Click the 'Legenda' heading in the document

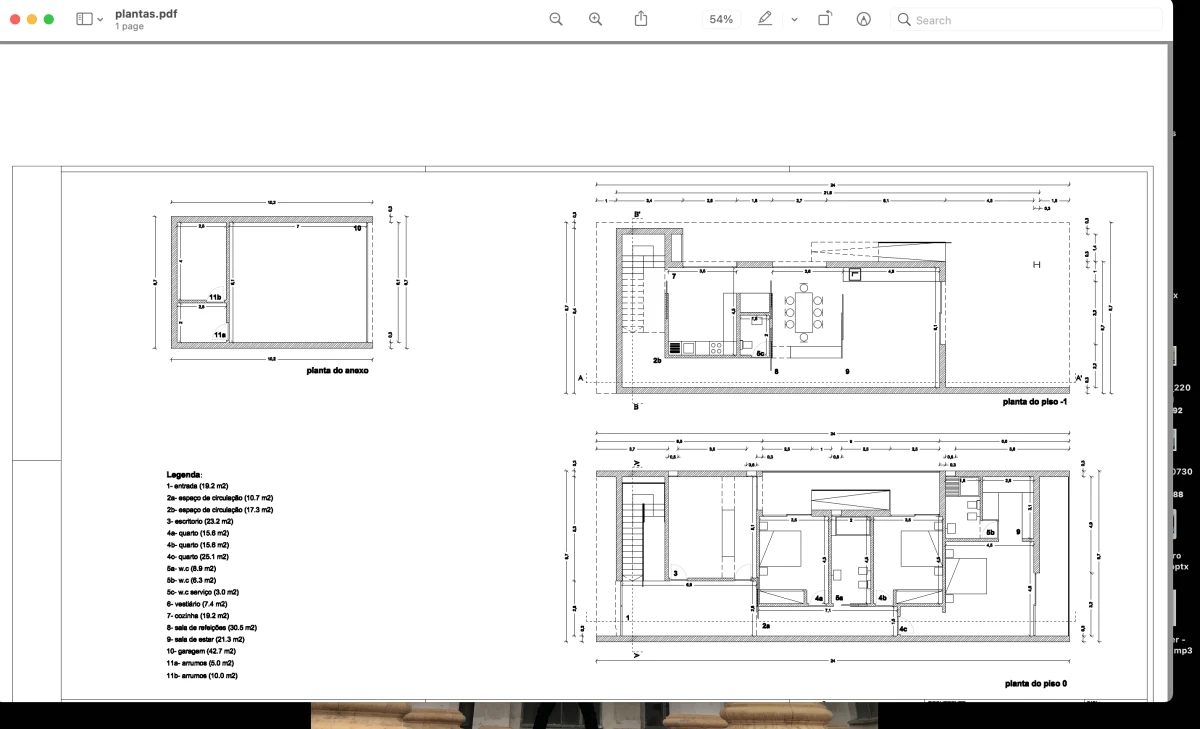(184, 474)
